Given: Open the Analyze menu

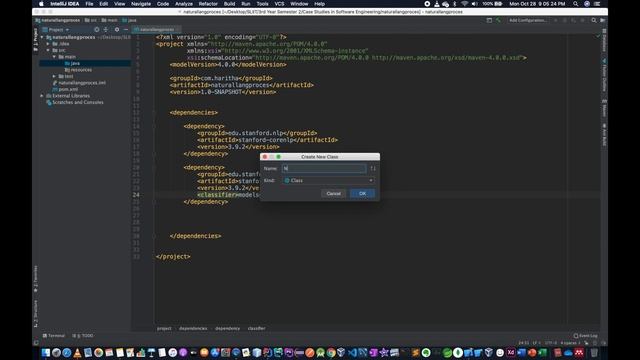Looking at the screenshot, I should point(184,4).
